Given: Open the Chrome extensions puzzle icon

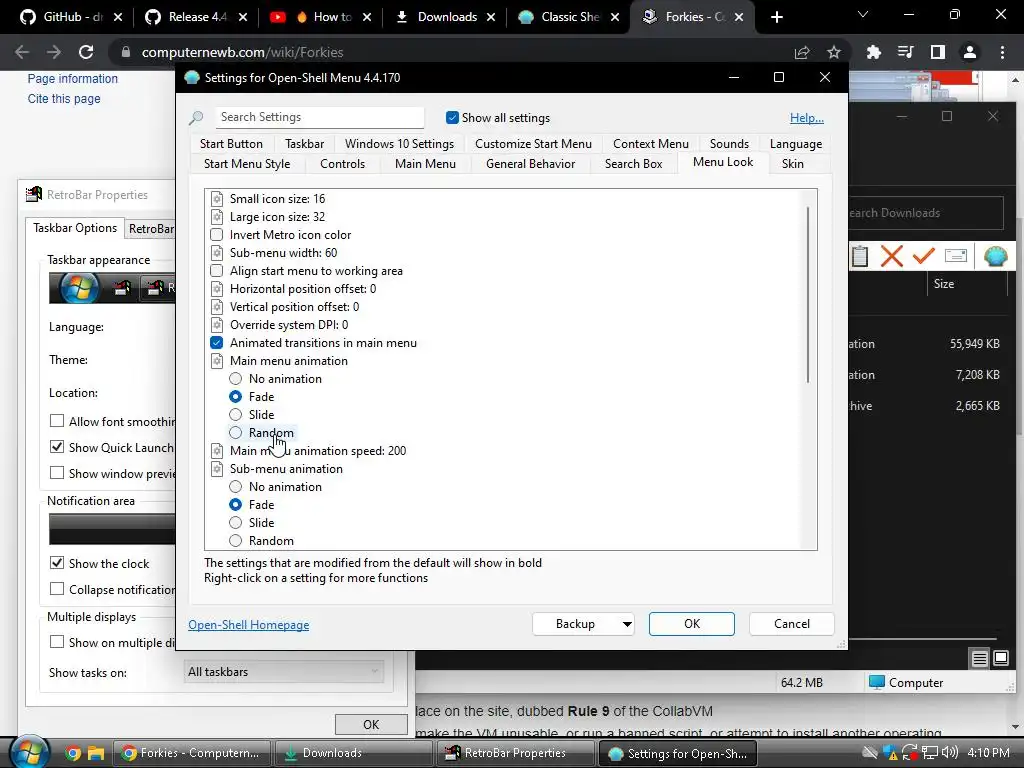Looking at the screenshot, I should click(x=873, y=52).
